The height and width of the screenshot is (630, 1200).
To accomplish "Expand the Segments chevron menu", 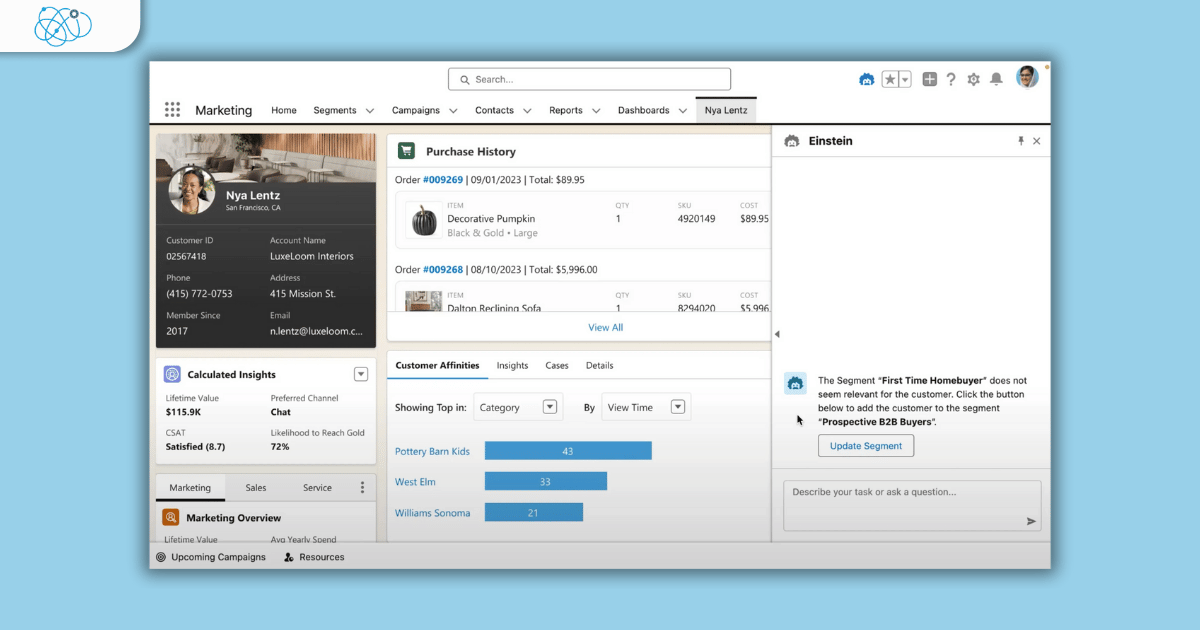I will pyautogui.click(x=370, y=111).
